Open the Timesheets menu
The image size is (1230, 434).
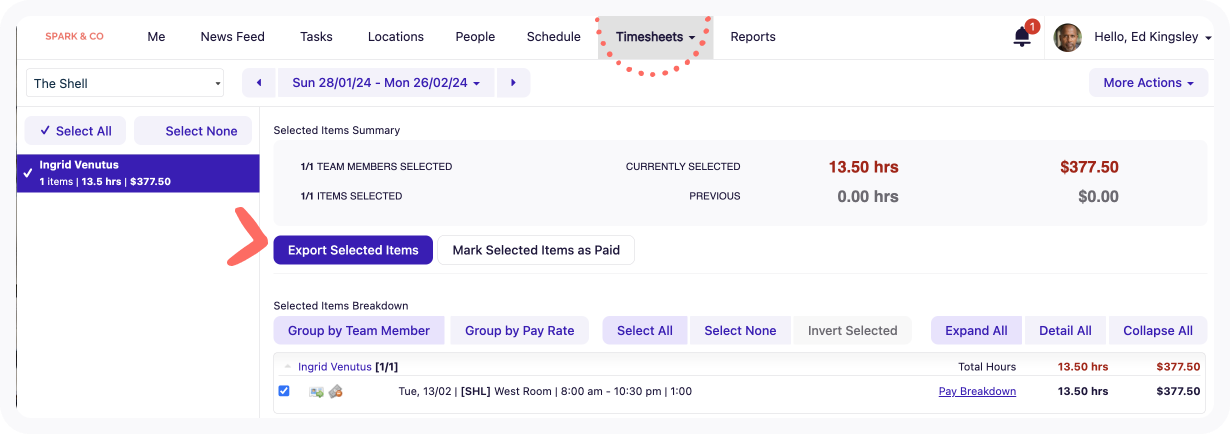655,37
